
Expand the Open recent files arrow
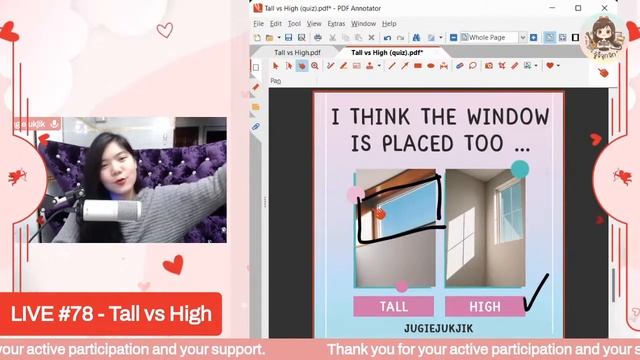(279, 38)
